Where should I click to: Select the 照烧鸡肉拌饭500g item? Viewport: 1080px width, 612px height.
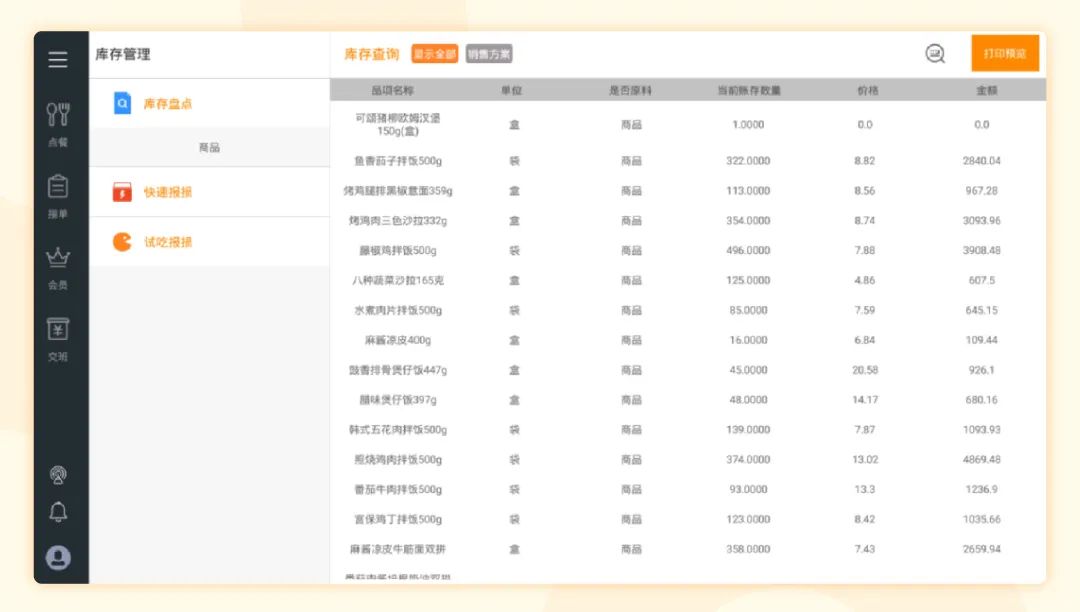(x=398, y=460)
